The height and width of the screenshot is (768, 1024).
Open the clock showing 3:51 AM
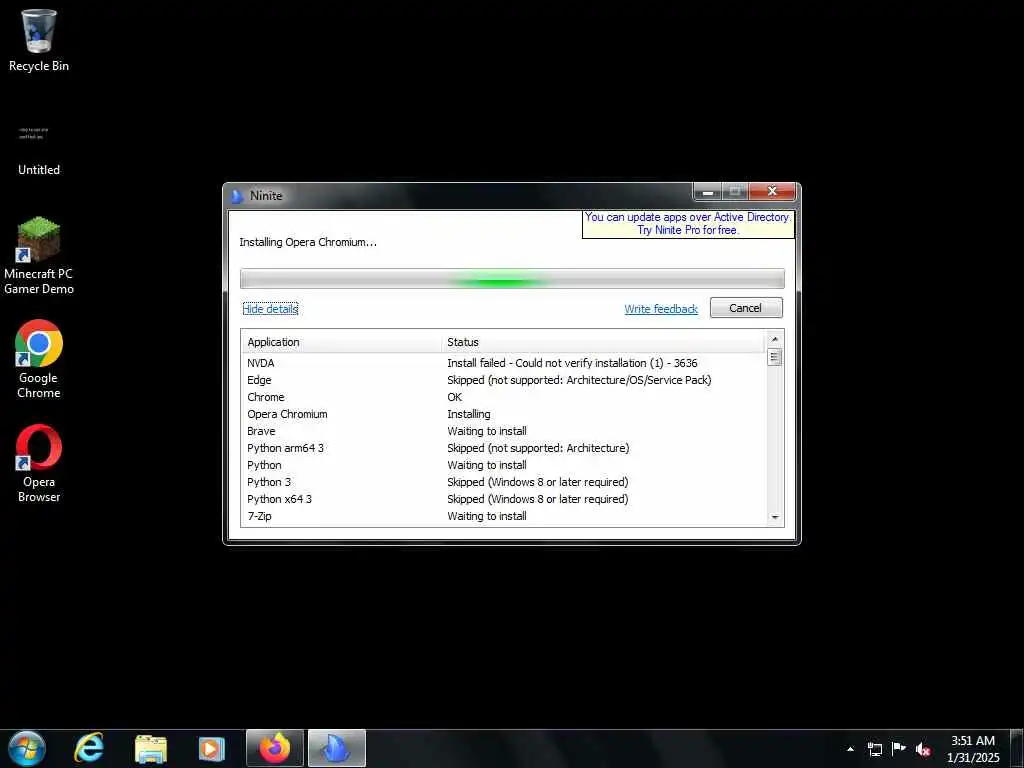tap(973, 748)
